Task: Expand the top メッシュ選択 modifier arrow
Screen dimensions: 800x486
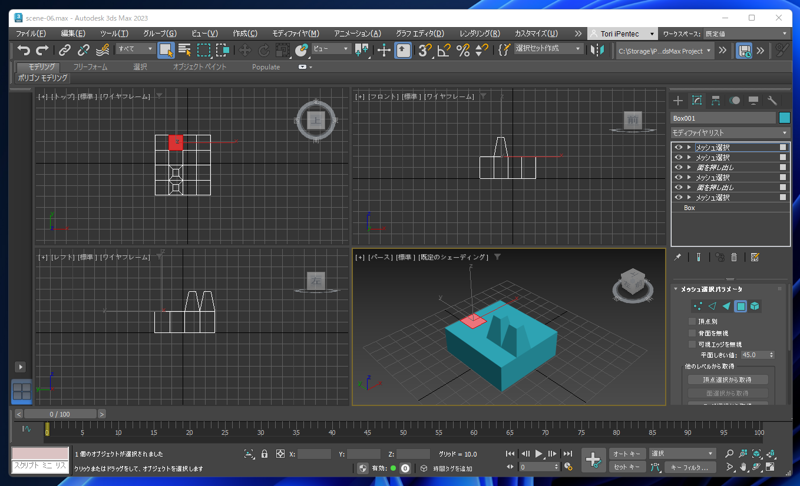Action: click(689, 147)
